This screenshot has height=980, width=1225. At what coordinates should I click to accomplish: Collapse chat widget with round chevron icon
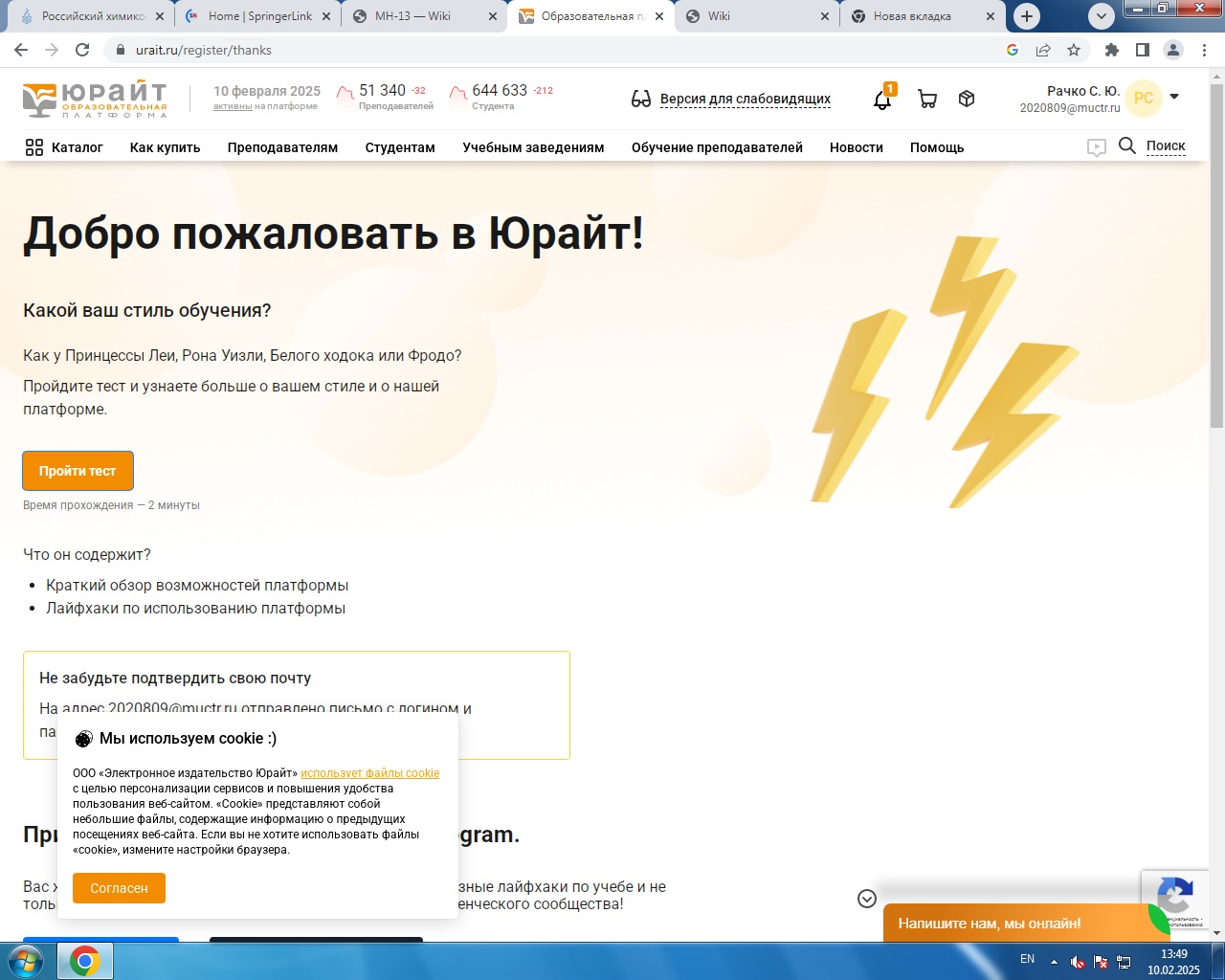(867, 899)
